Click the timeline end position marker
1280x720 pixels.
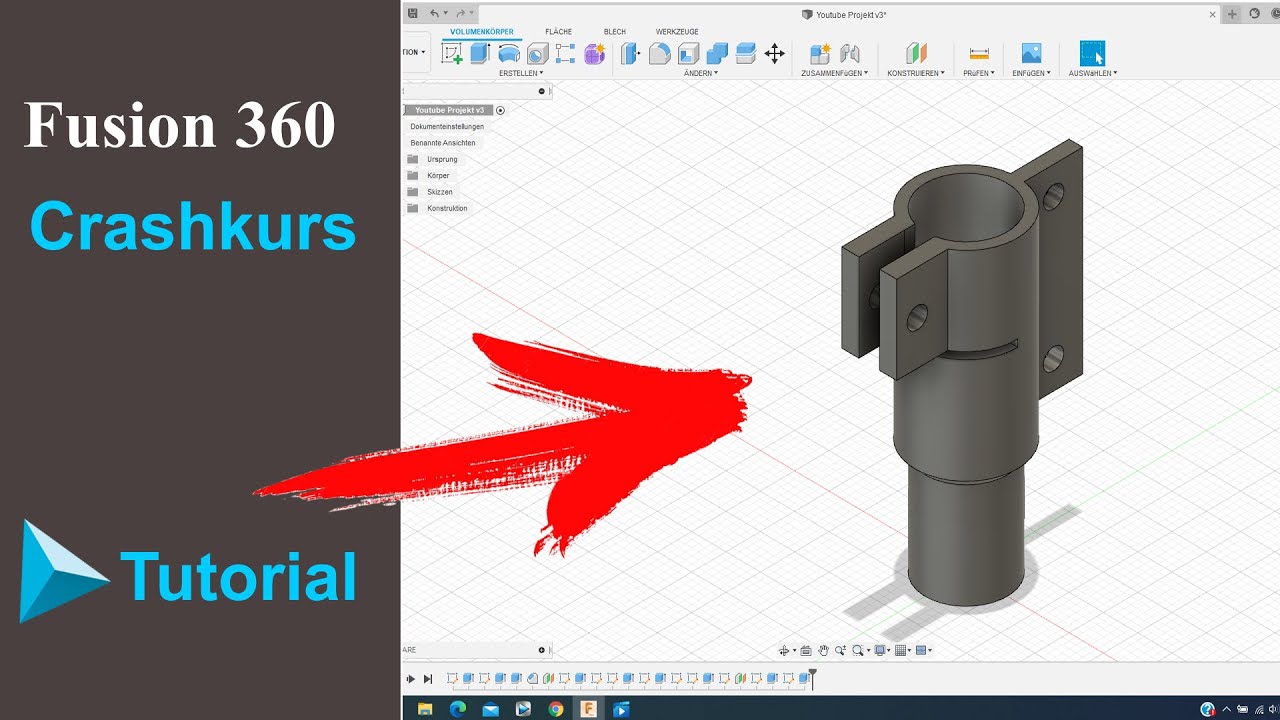[x=812, y=679]
